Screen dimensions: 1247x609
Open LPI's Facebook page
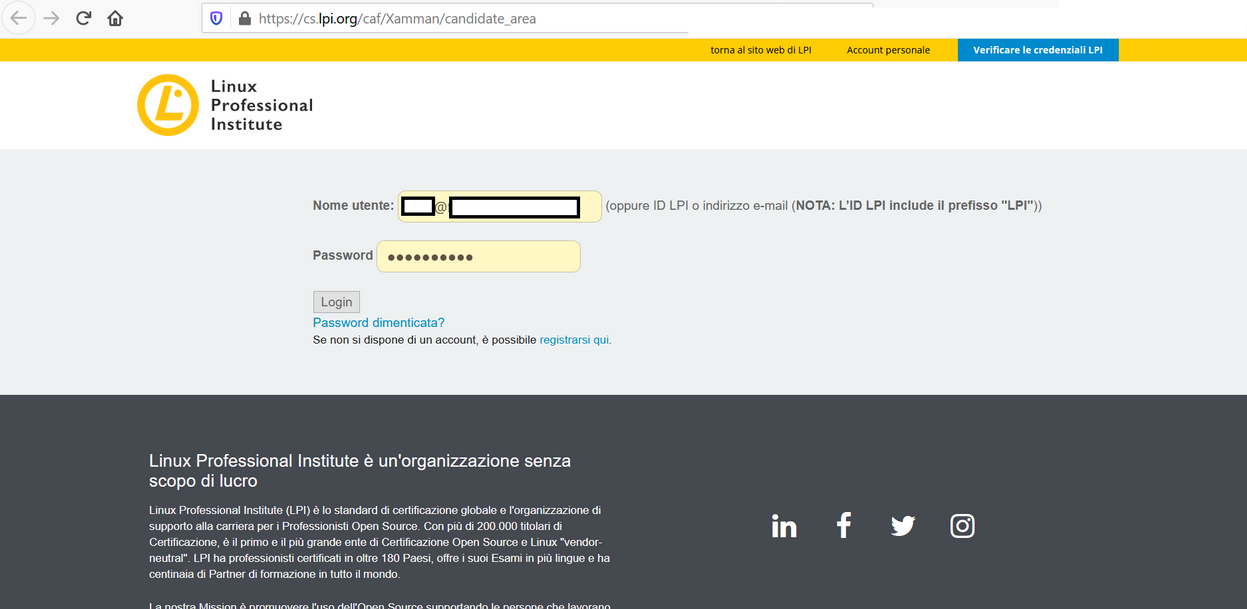click(844, 525)
